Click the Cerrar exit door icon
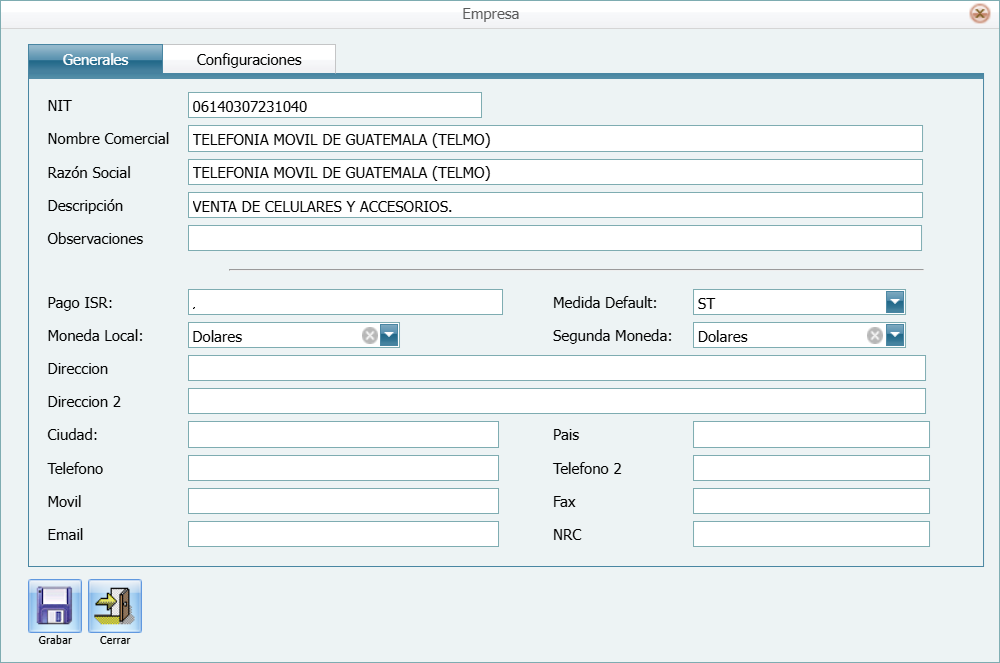The height and width of the screenshot is (663, 1000). click(115, 605)
